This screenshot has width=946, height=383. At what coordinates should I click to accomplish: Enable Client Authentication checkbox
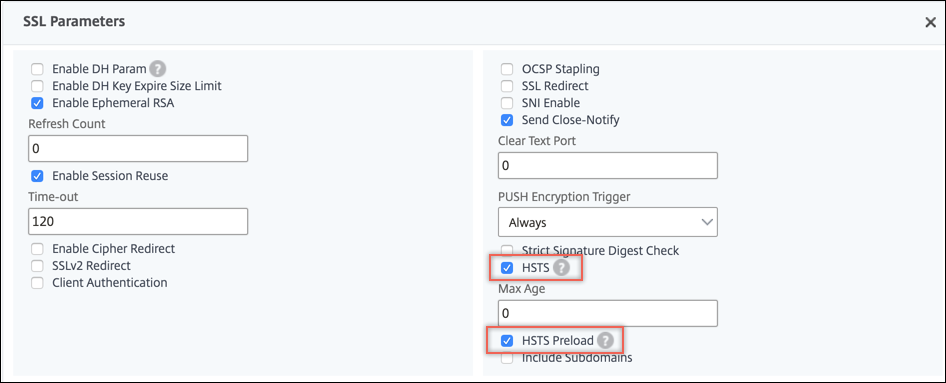pyautogui.click(x=37, y=283)
